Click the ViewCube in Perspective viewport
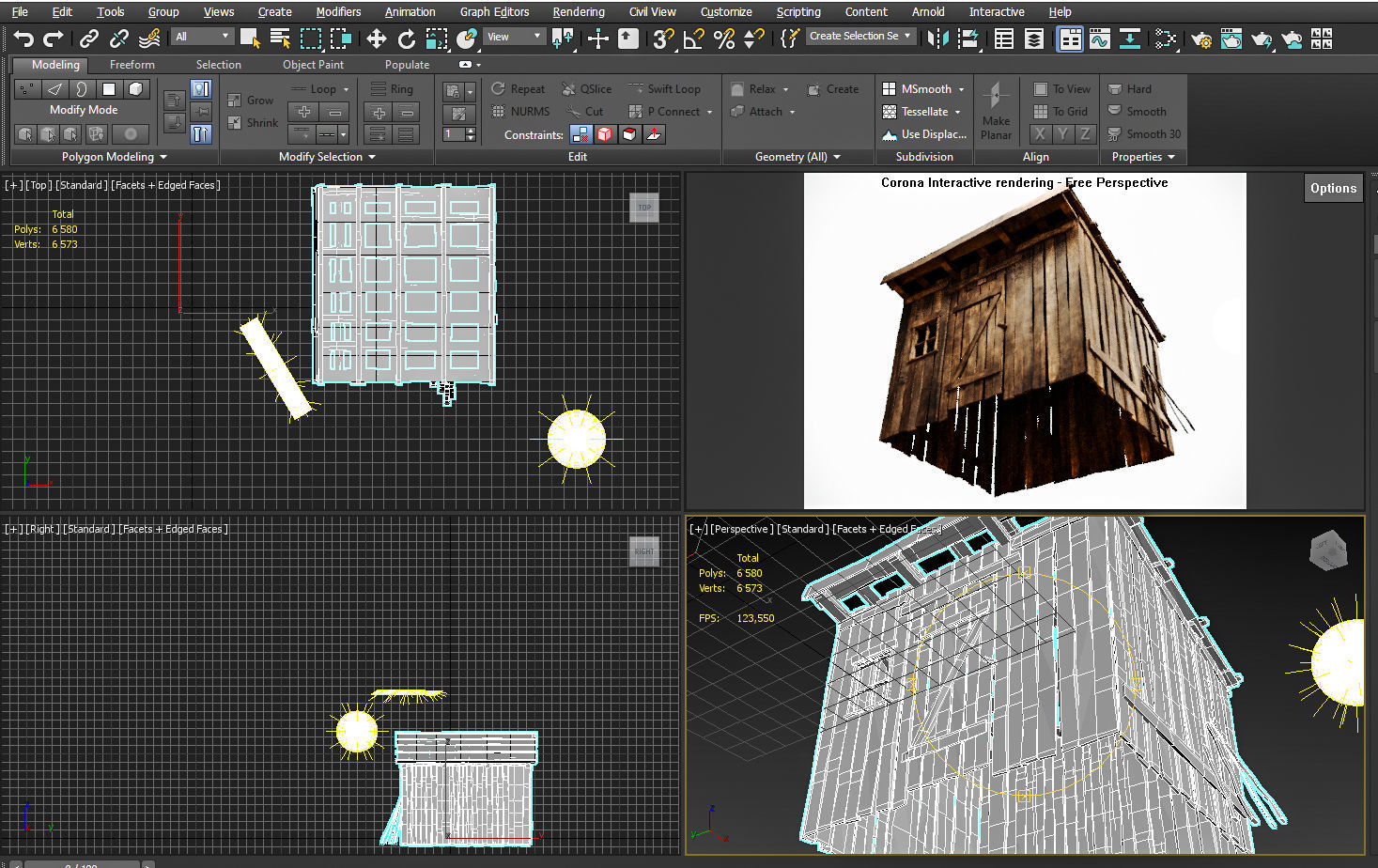 pos(1327,550)
